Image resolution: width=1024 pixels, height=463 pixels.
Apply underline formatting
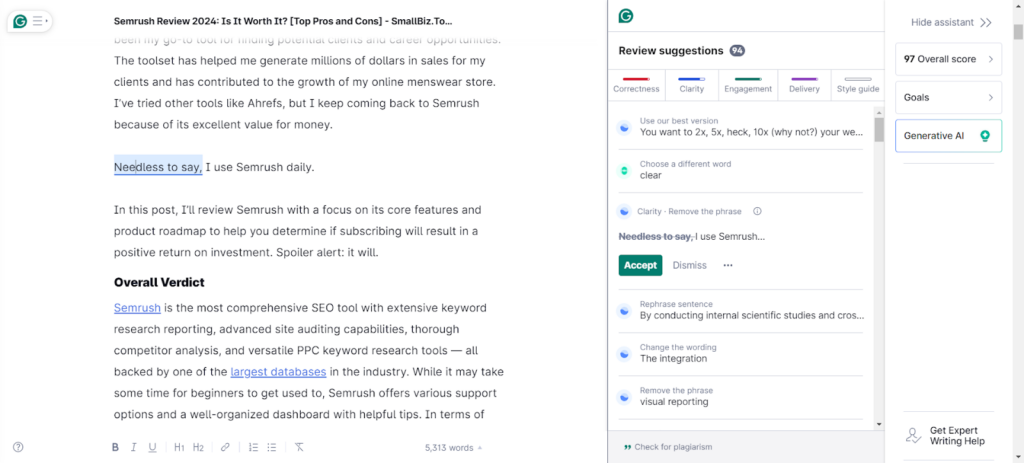point(152,447)
